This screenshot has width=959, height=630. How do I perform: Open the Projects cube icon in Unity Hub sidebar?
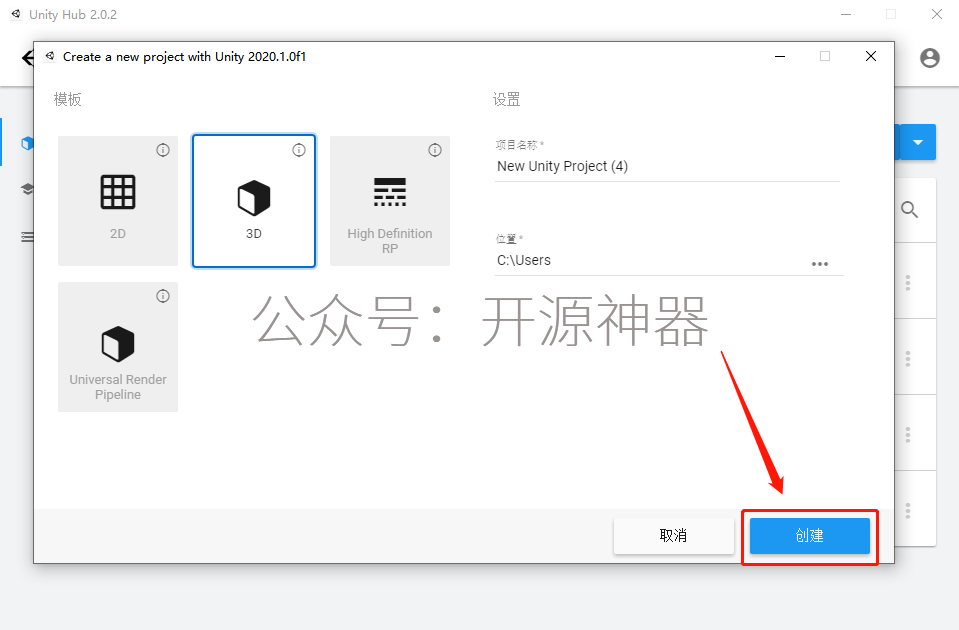[x=27, y=143]
